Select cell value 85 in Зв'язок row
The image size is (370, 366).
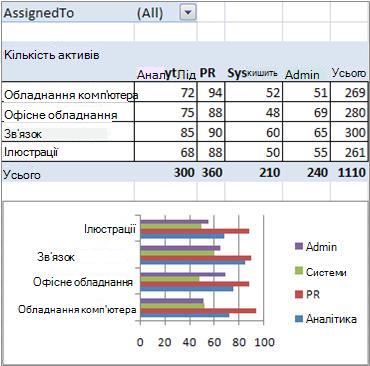click(x=188, y=133)
